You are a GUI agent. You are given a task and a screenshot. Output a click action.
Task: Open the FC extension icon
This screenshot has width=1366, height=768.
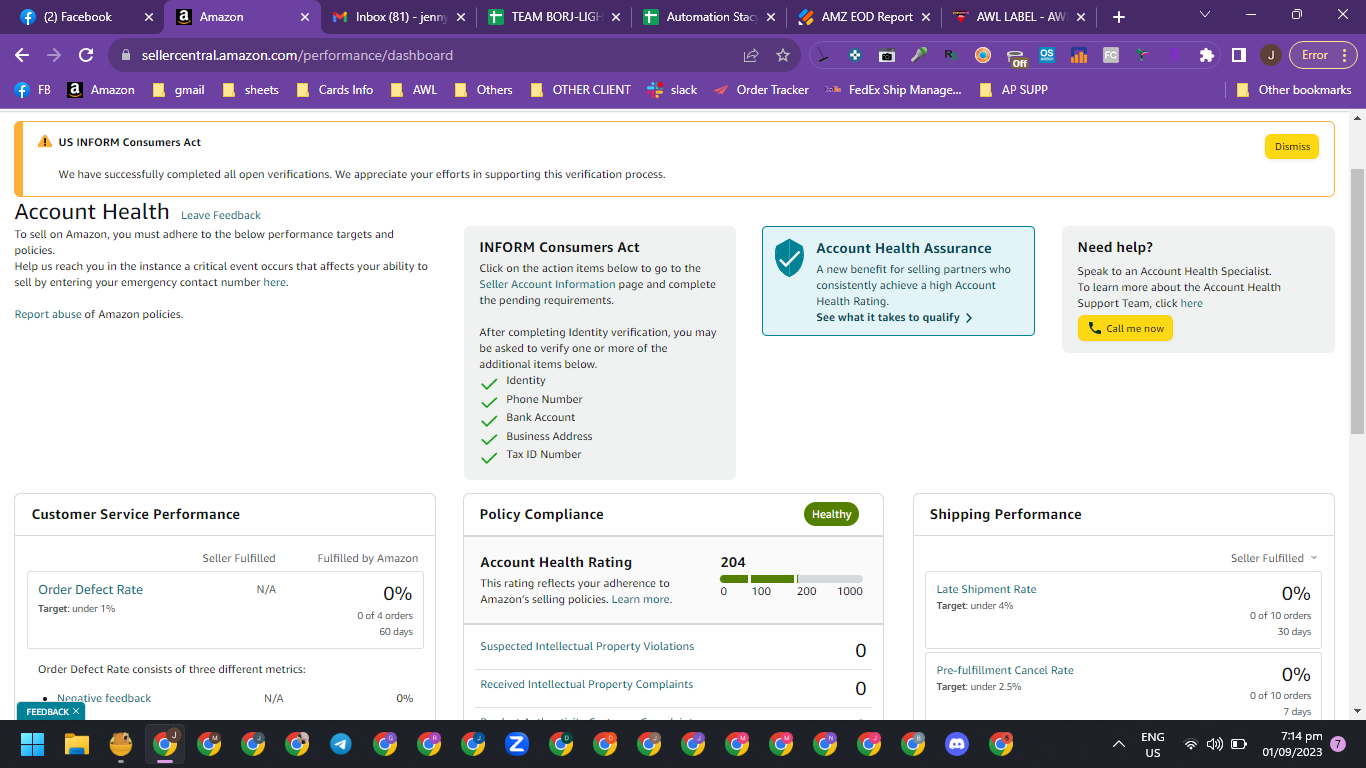click(x=1111, y=55)
